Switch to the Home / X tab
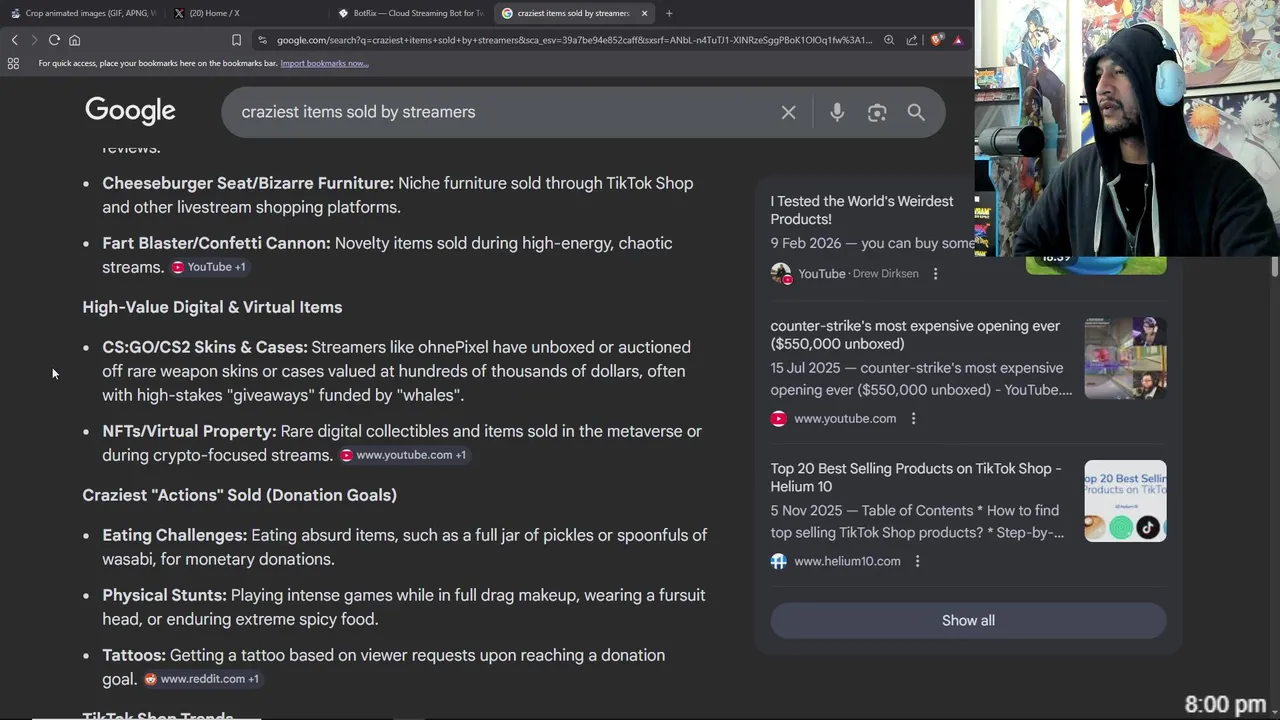The image size is (1280, 720). pos(245,13)
